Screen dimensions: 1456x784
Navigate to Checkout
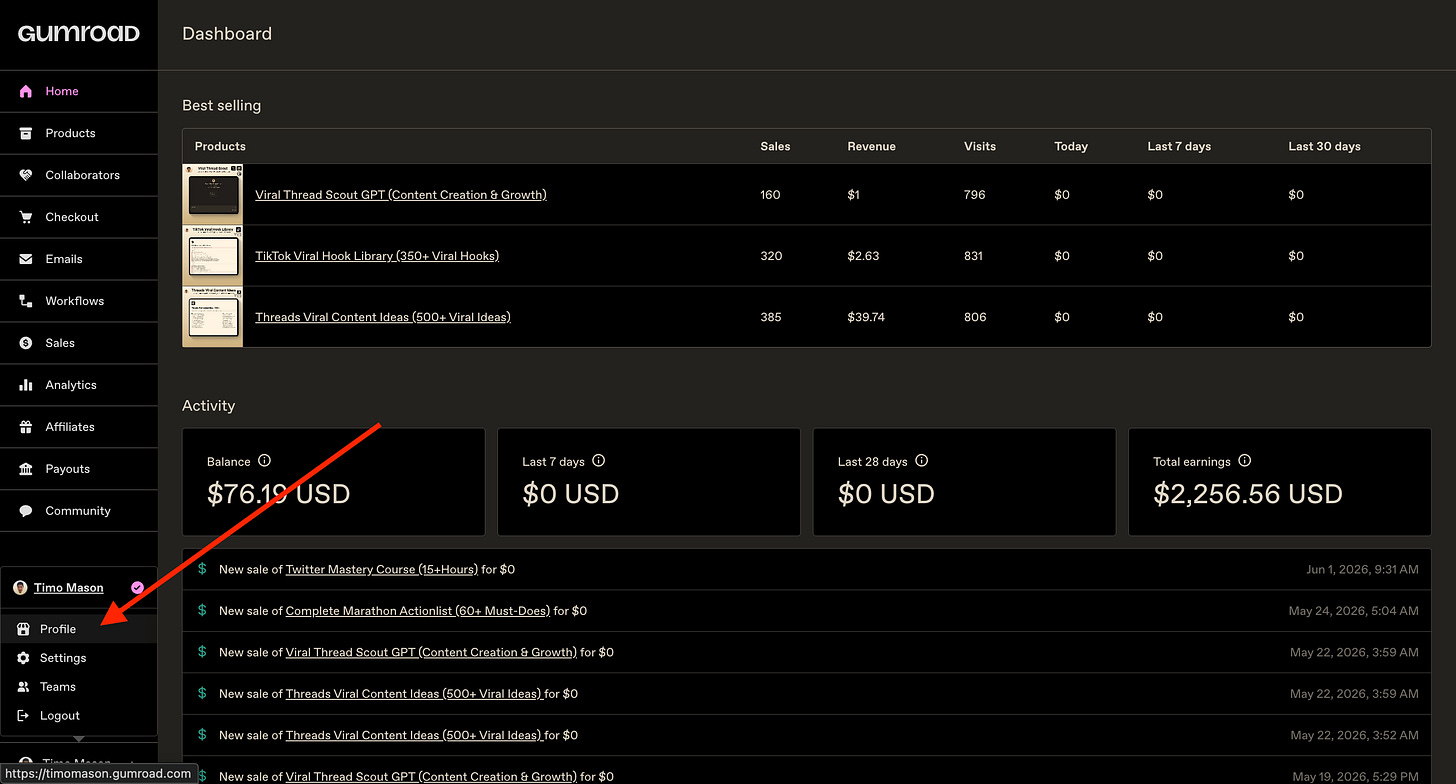coord(79,217)
